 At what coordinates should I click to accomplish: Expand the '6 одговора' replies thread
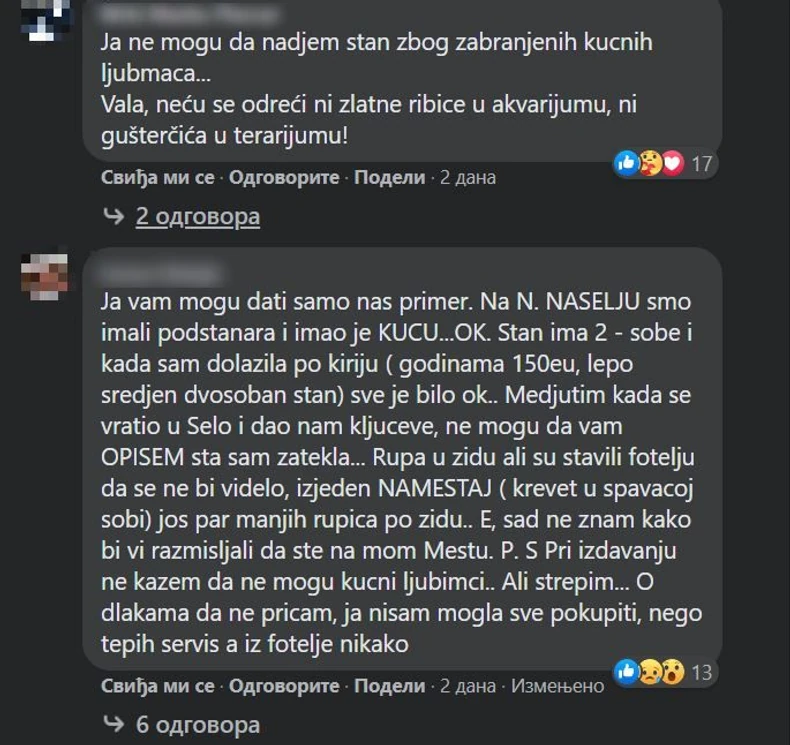pyautogui.click(x=197, y=724)
